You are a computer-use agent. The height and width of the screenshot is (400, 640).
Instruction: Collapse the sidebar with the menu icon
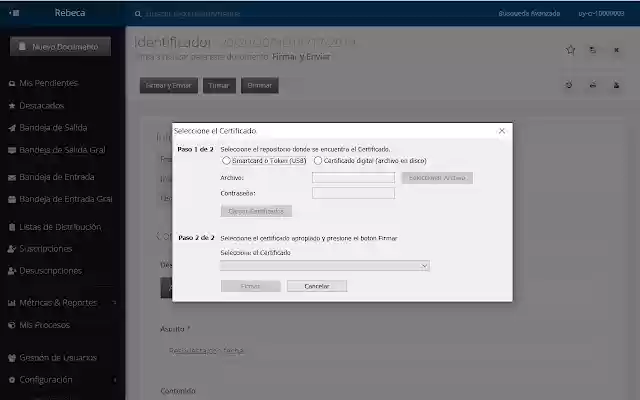[x=14, y=13]
